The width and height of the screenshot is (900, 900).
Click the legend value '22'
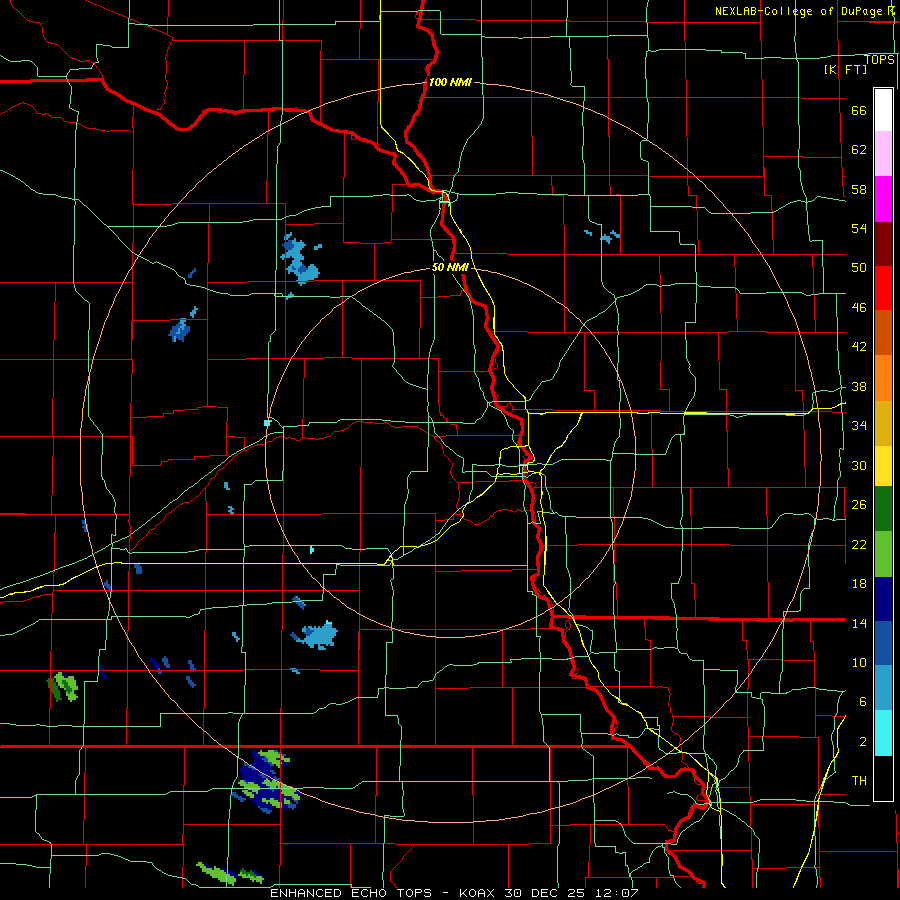[859, 544]
